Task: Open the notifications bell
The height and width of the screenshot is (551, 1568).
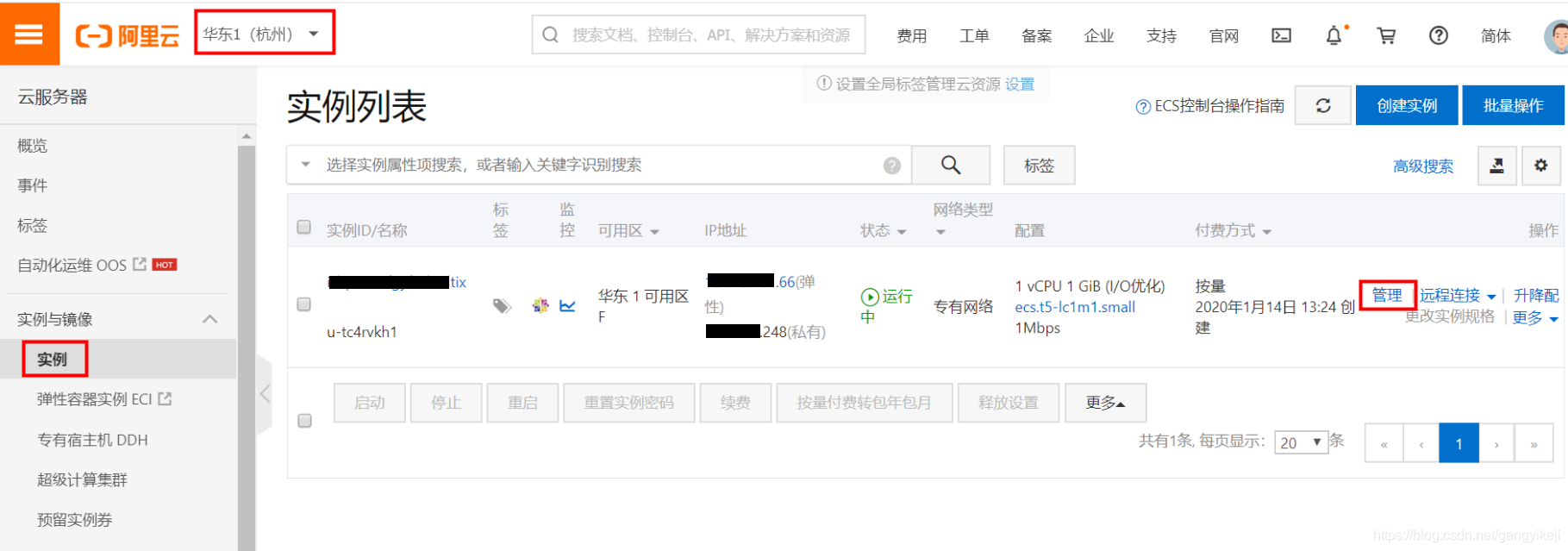Action: (x=1334, y=35)
